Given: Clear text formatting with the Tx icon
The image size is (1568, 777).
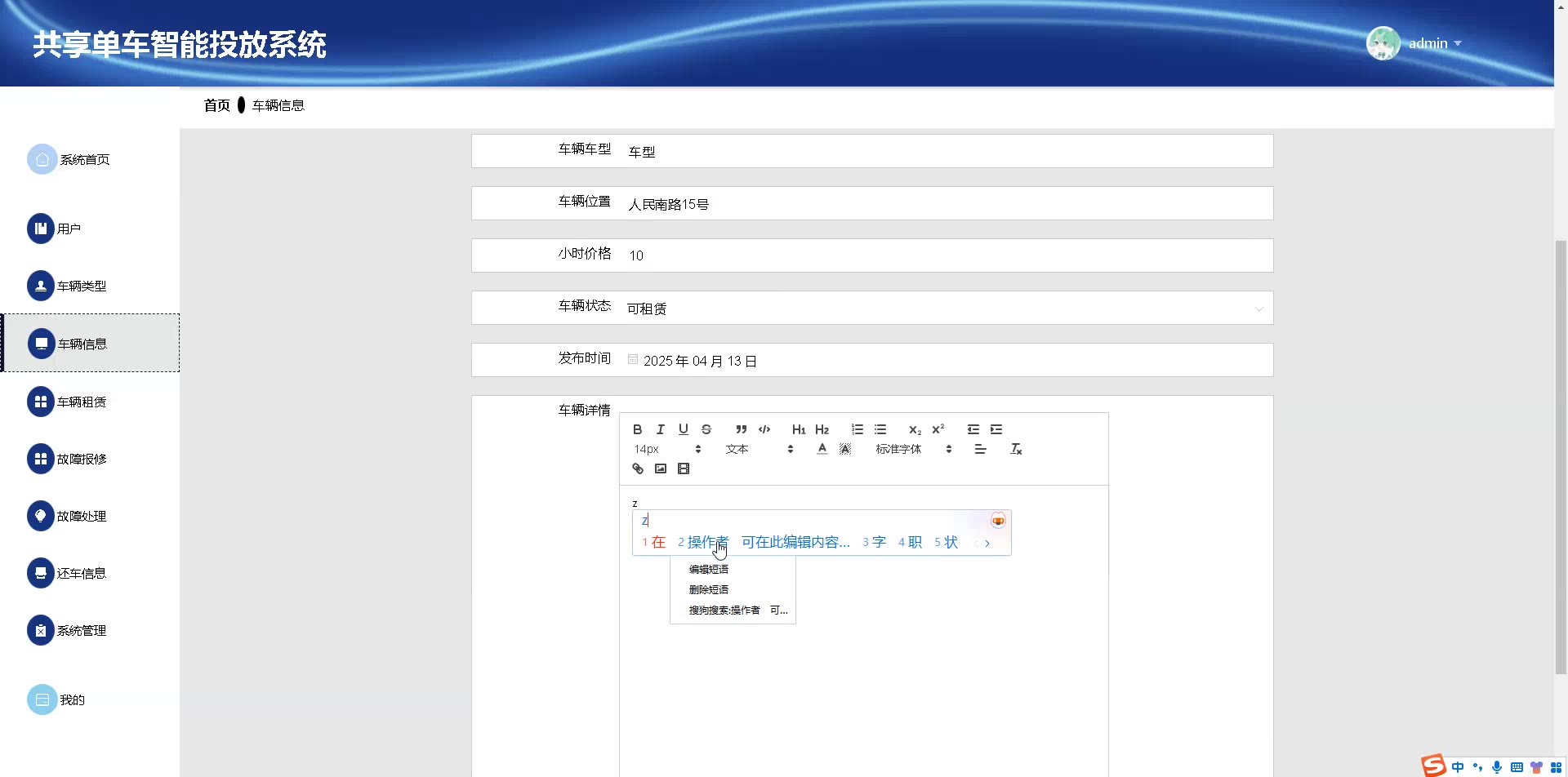Looking at the screenshot, I should pos(1016,449).
